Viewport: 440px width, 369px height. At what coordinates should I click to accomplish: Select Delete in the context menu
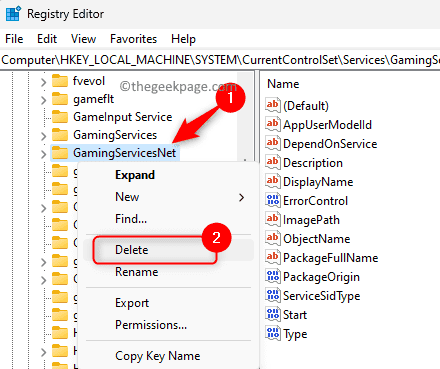[132, 250]
